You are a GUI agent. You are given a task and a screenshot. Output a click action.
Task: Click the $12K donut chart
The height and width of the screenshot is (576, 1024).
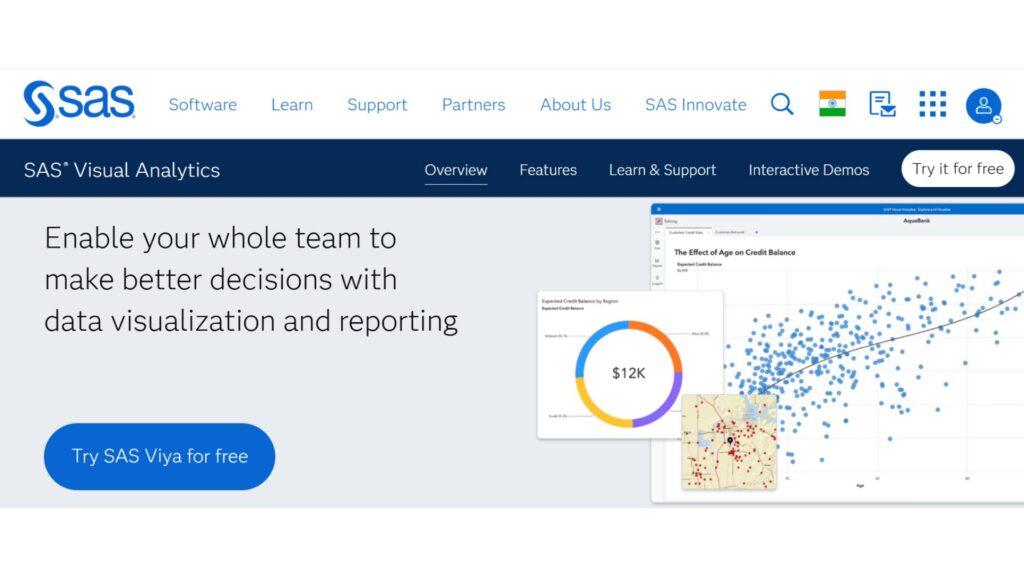[629, 374]
